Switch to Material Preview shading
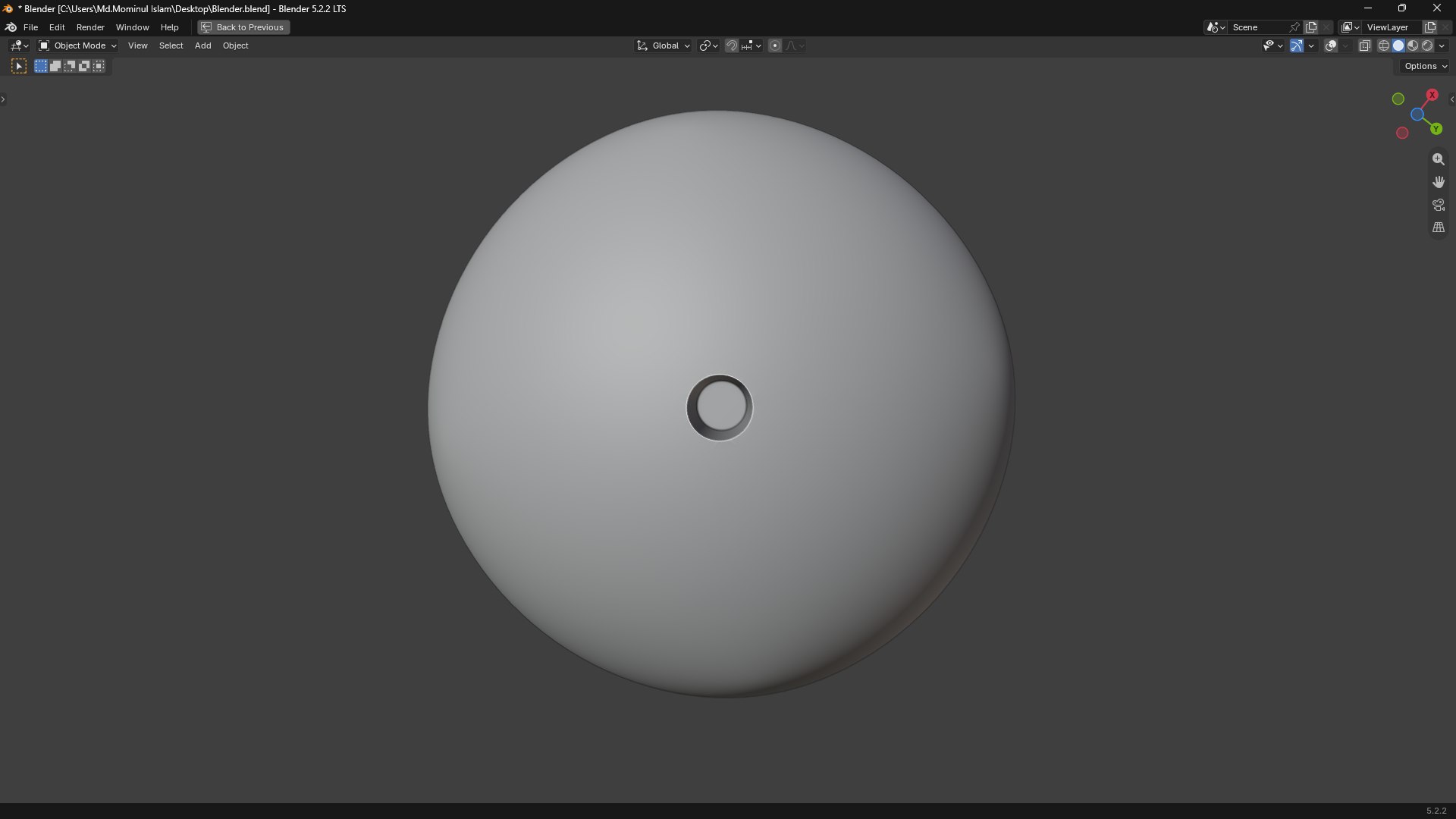The image size is (1456, 819). [1413, 46]
